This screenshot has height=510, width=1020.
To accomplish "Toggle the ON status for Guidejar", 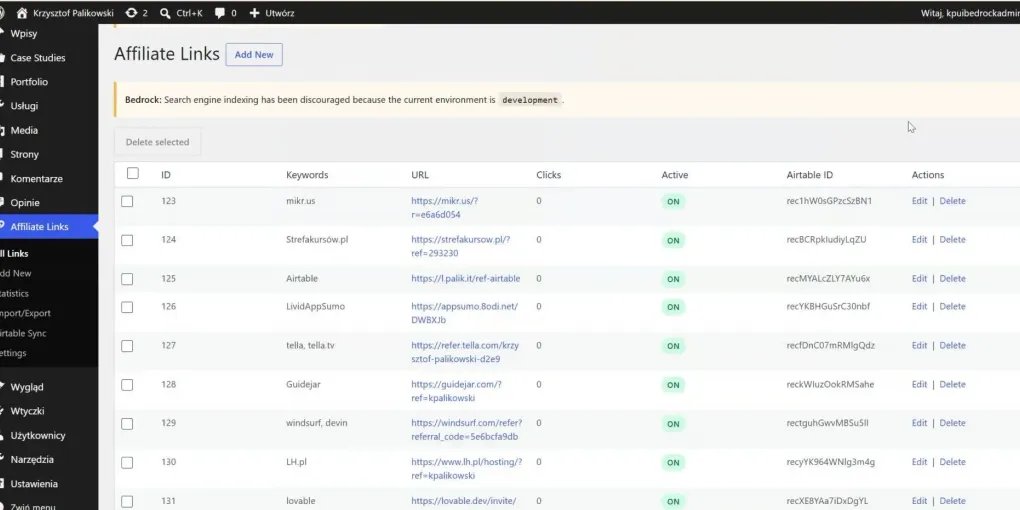I will [673, 385].
